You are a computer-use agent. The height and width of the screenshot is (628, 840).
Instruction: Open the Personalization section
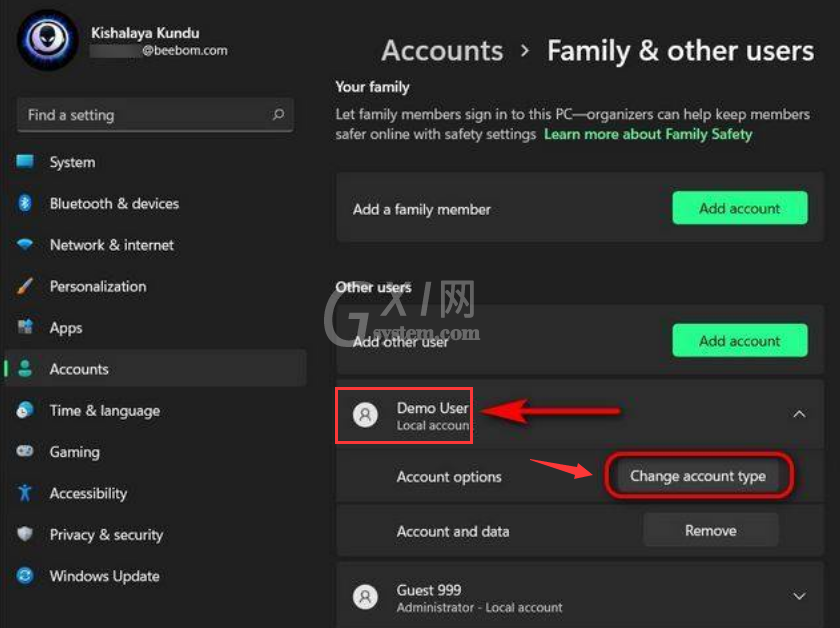tap(155, 286)
